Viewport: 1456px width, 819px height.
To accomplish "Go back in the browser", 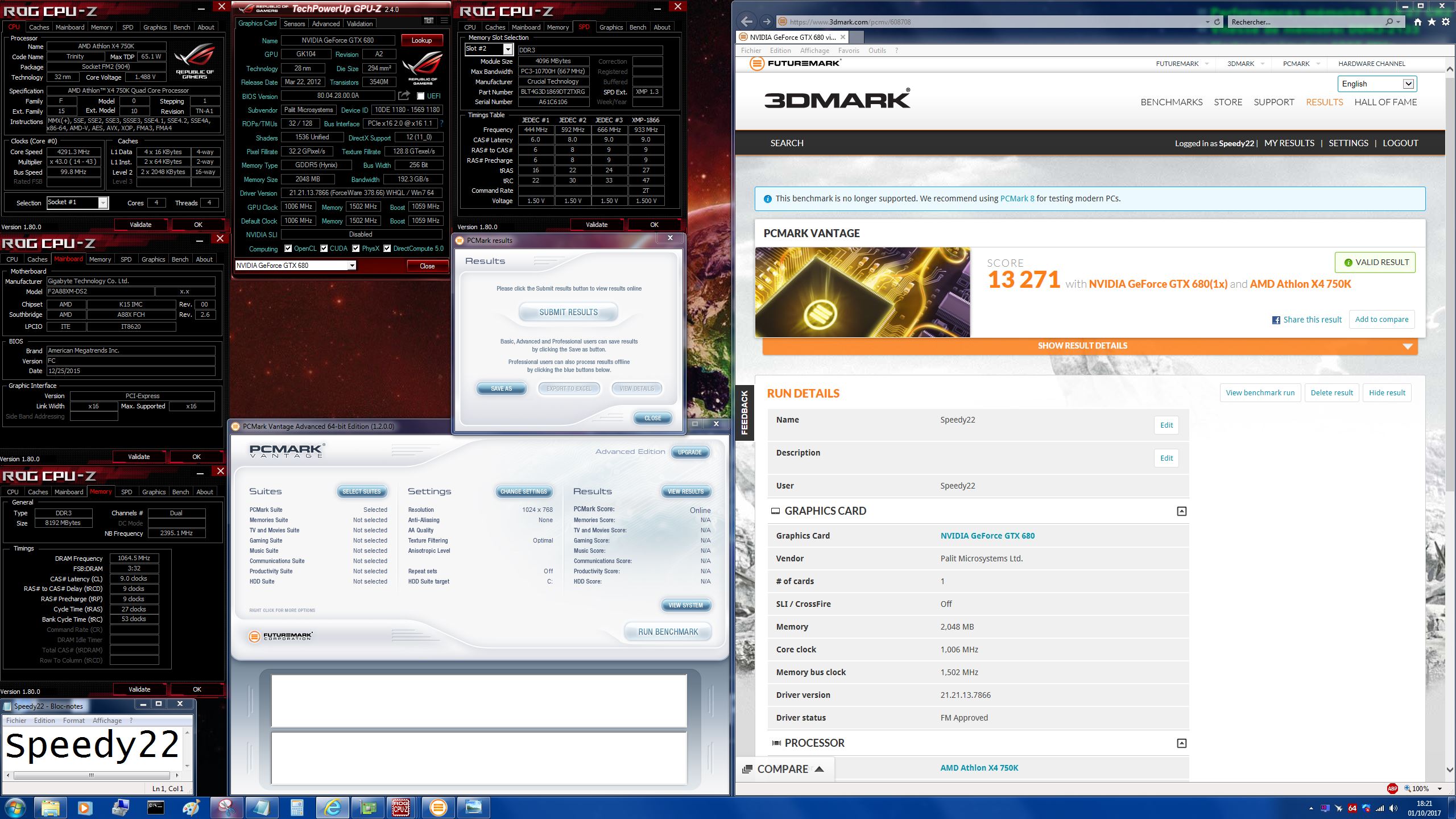I will pos(747,22).
